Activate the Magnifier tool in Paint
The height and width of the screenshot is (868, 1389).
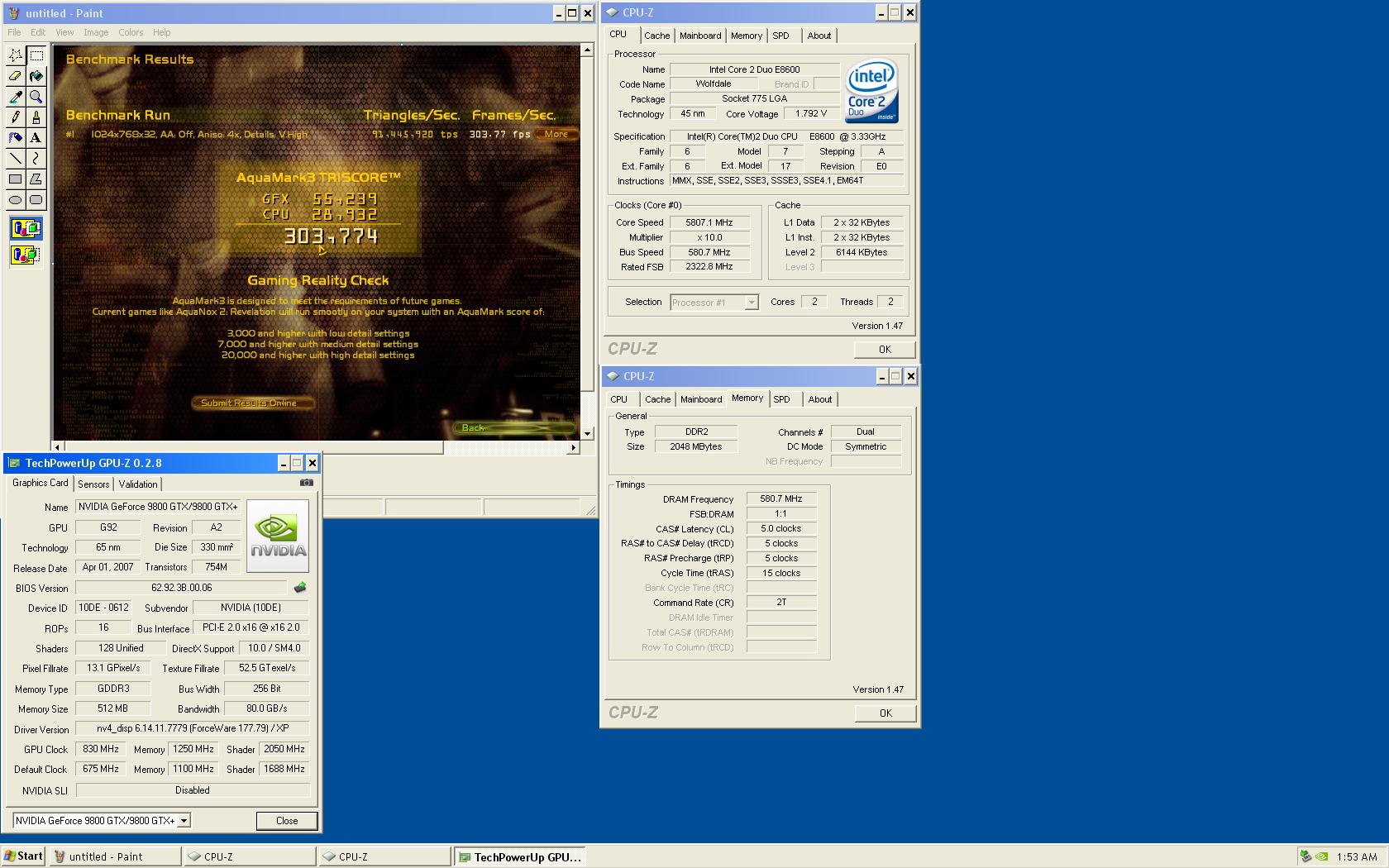coord(36,97)
